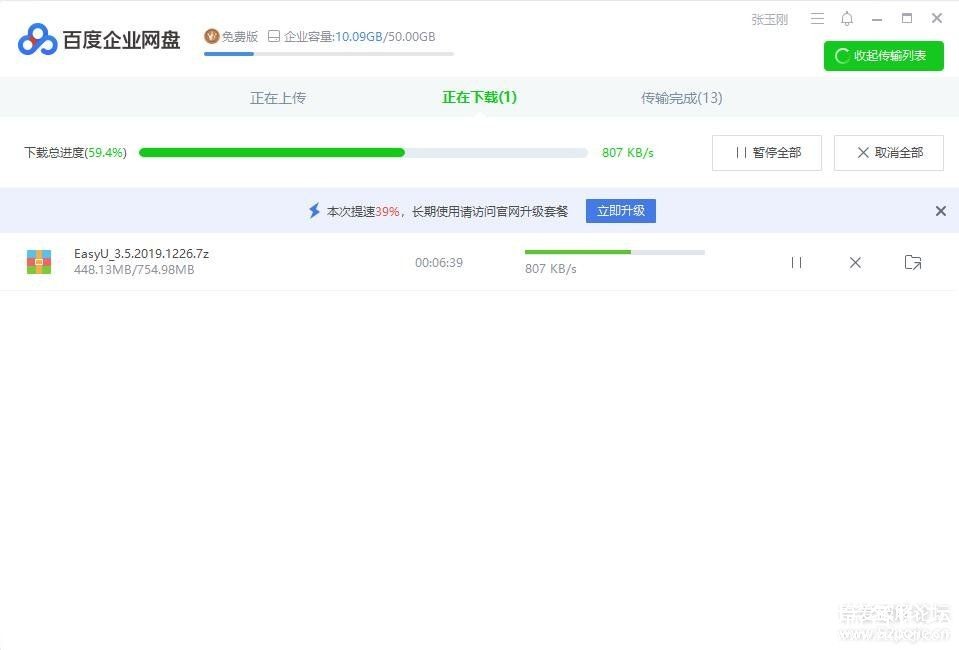Image resolution: width=959 pixels, height=650 pixels.
Task: Click the 暂停全部 button
Action: pos(766,153)
